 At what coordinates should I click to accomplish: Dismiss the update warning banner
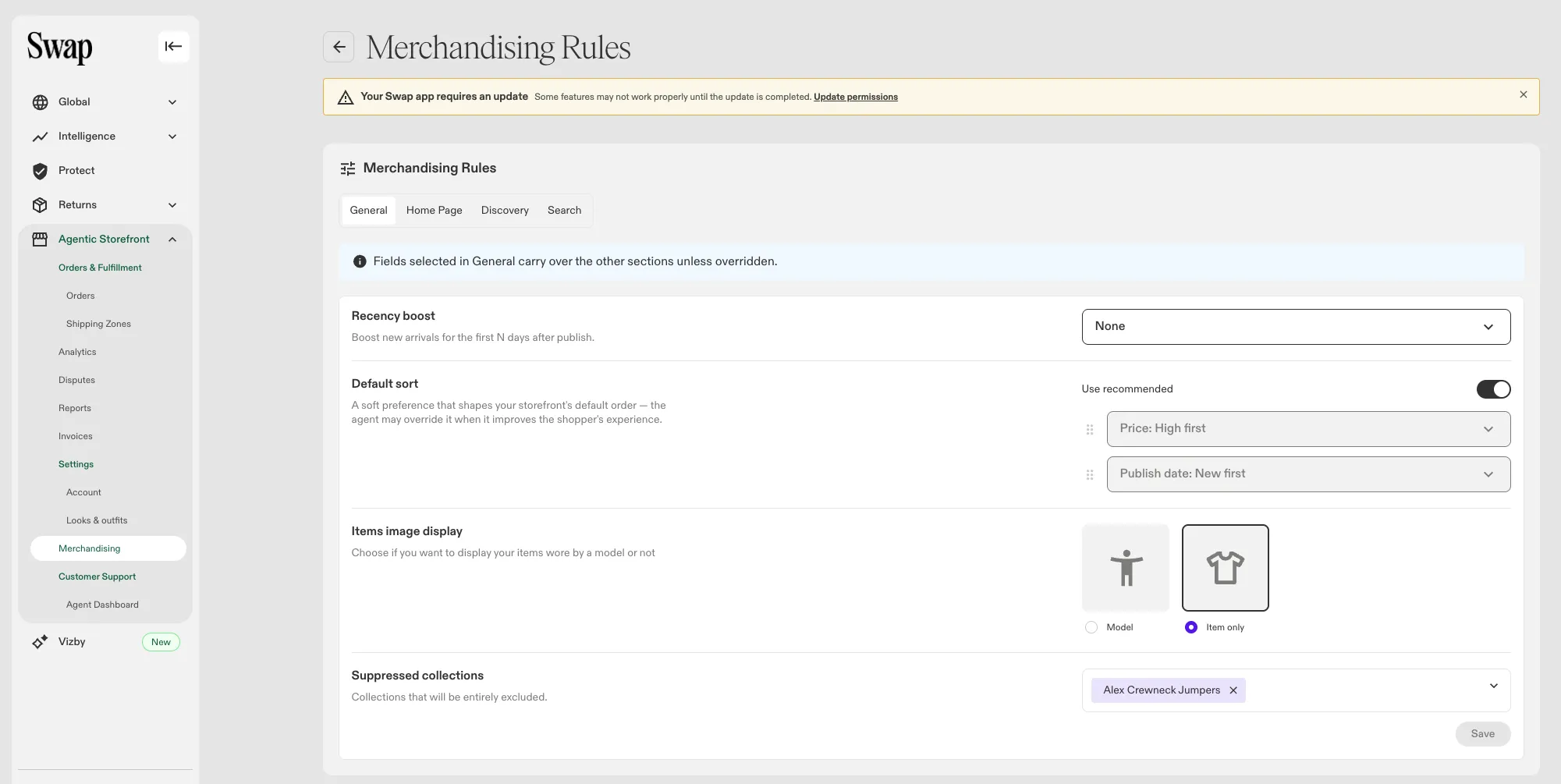(x=1524, y=94)
